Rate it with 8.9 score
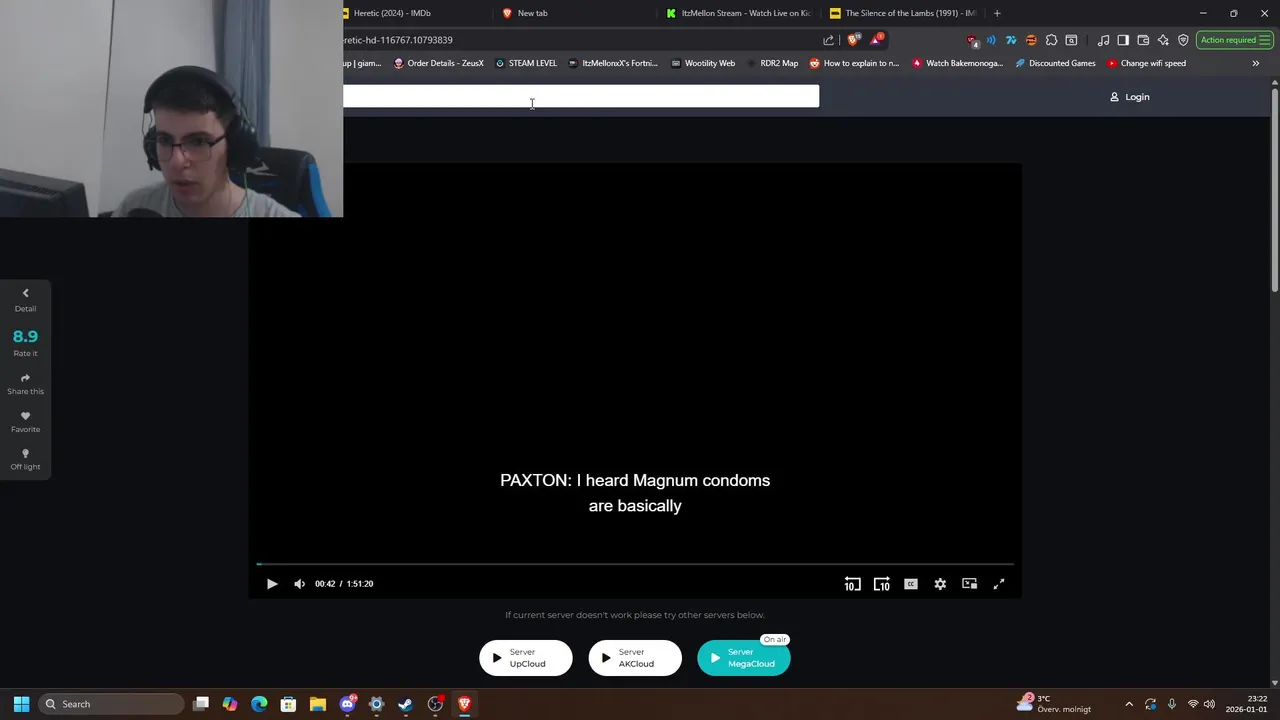This screenshot has width=1280, height=720. coord(25,342)
